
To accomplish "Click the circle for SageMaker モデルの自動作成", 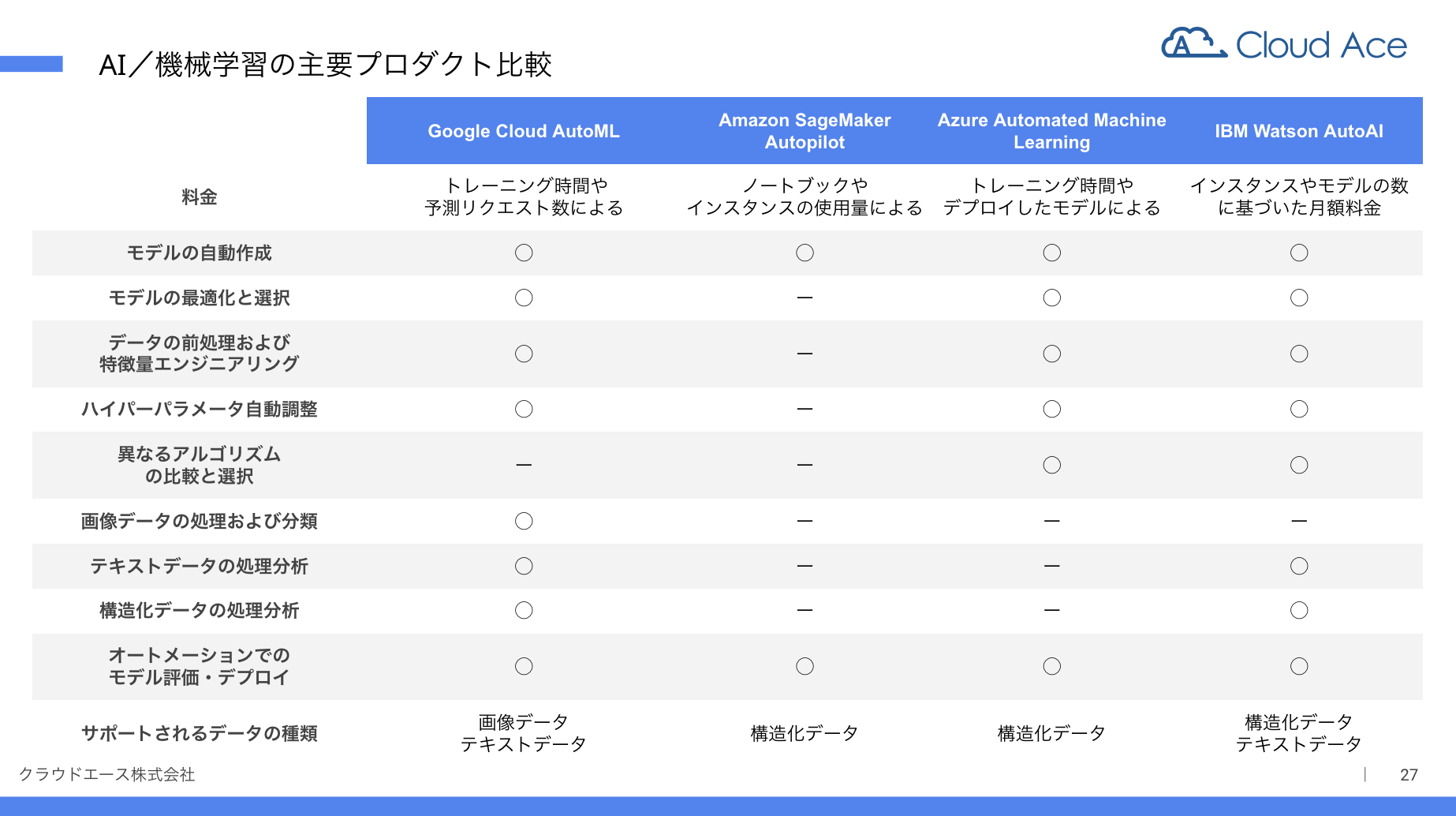I will [x=805, y=253].
